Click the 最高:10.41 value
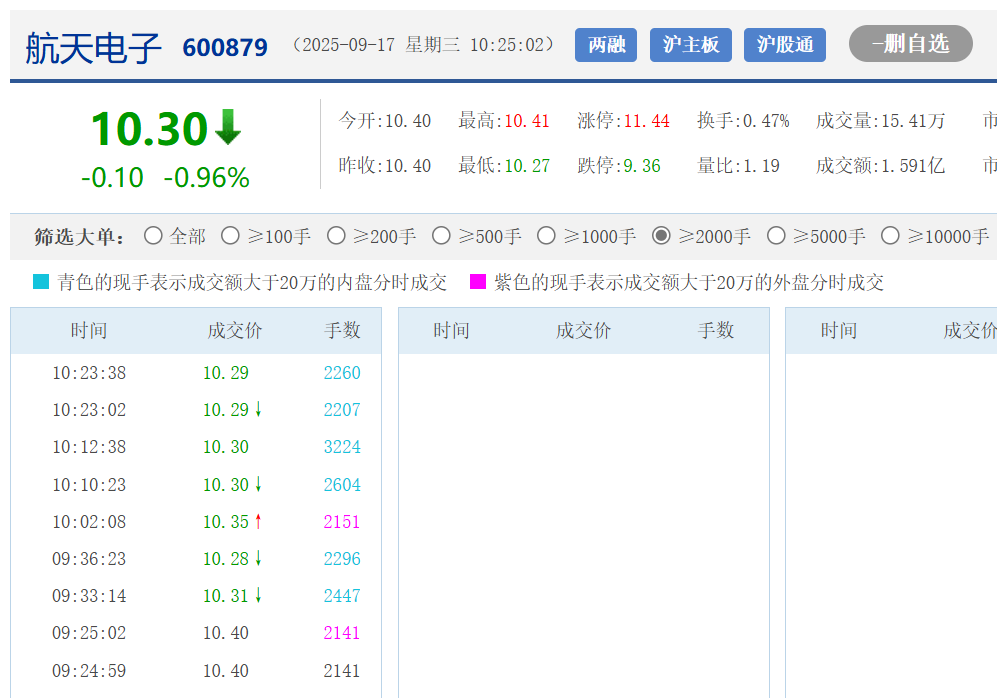The width and height of the screenshot is (997, 698). pyautogui.click(x=504, y=121)
